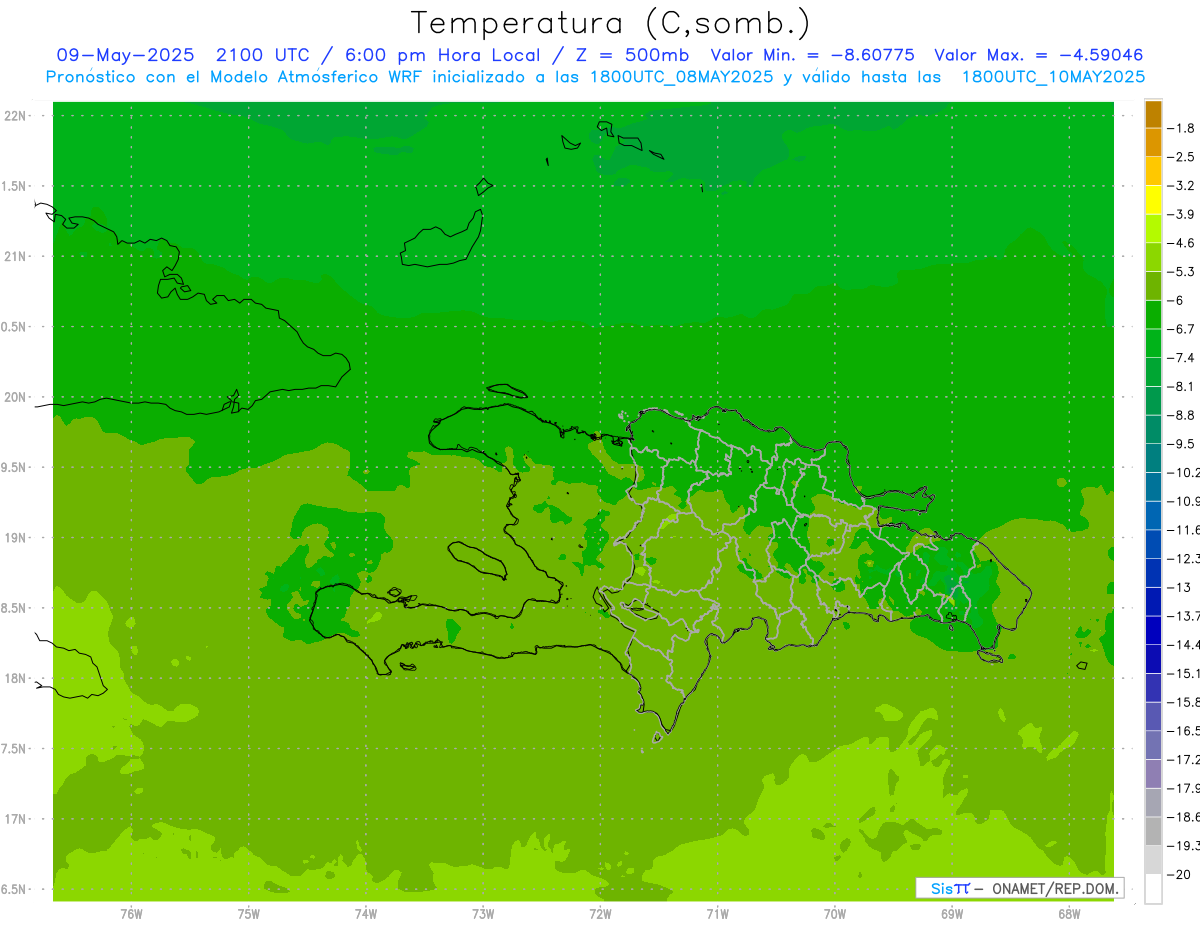Click the '69W' longitude axis label
Viewport: 1200px width, 927px height.
[952, 913]
